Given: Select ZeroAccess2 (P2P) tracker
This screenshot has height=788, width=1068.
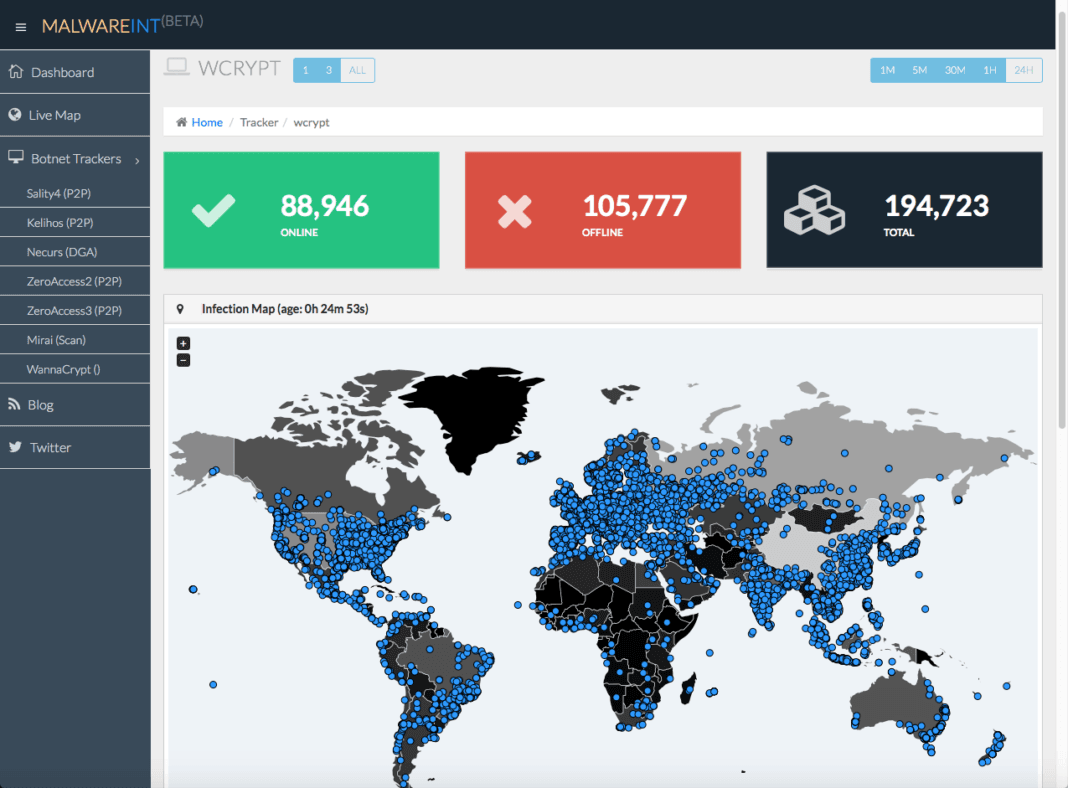Looking at the screenshot, I should tap(75, 281).
